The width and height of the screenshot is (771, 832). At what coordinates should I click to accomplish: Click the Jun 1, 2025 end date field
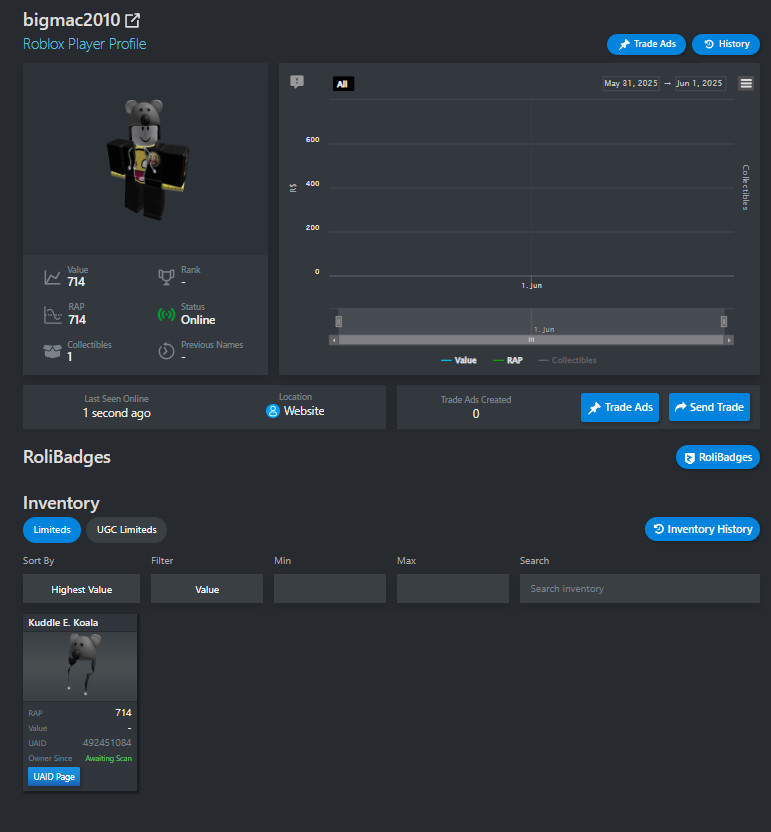point(699,83)
